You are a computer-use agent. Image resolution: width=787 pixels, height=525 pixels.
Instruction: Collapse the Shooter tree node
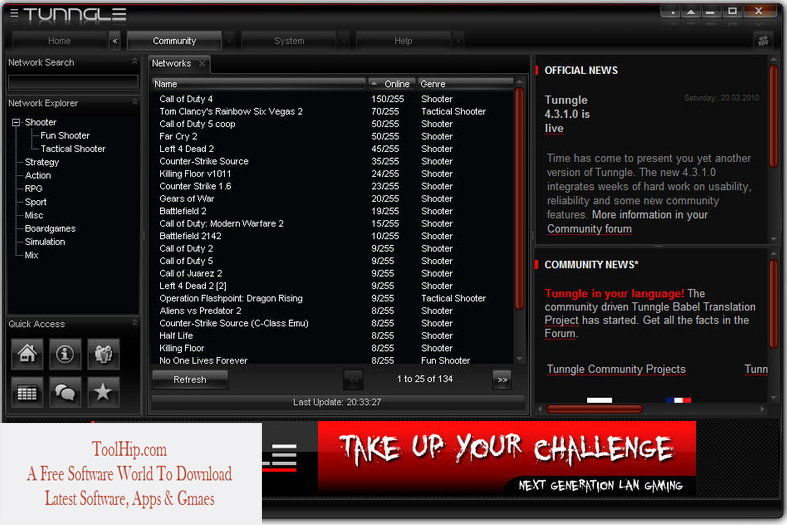click(16, 122)
